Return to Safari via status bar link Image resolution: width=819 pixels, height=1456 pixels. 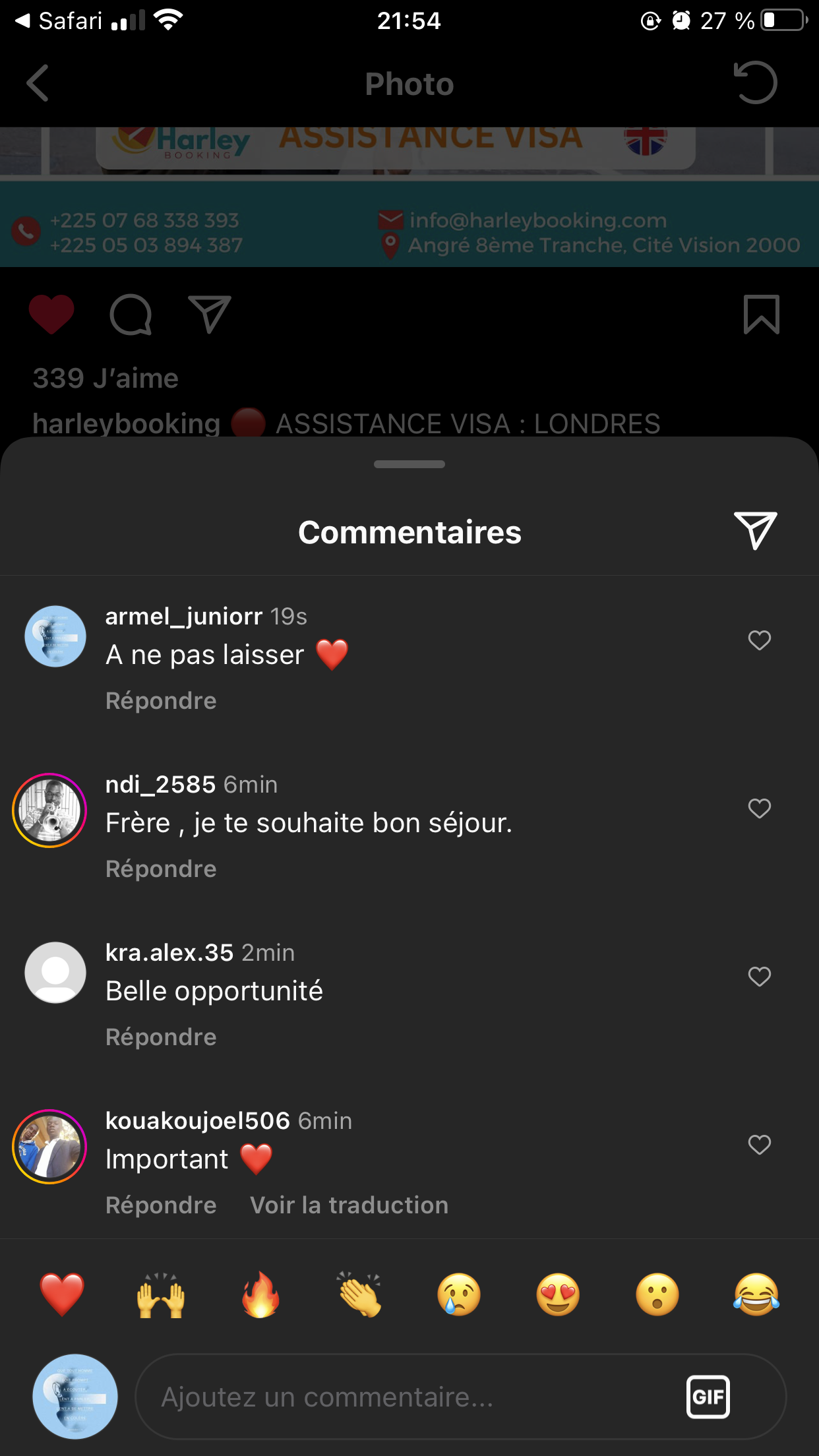[59, 21]
